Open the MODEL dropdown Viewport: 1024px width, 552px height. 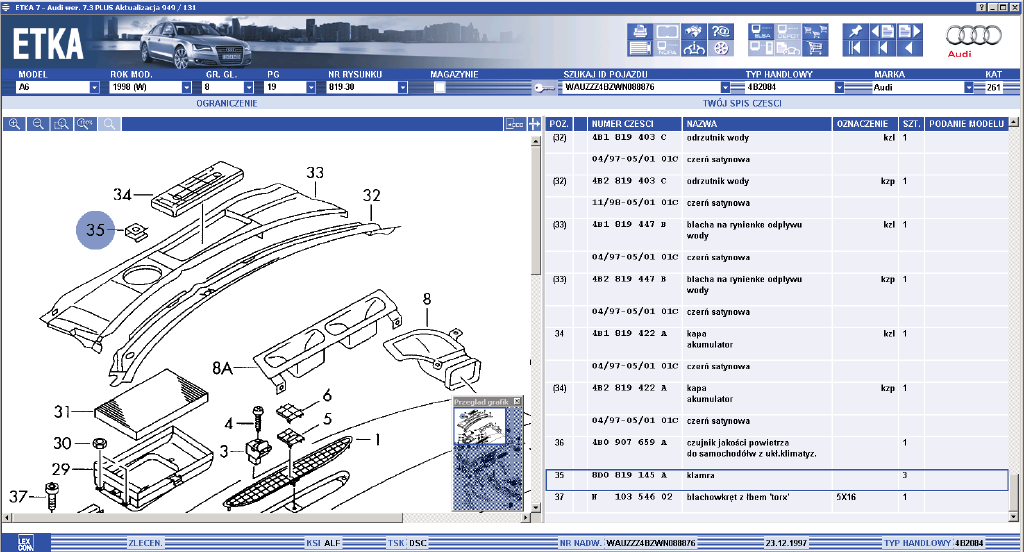(94, 88)
